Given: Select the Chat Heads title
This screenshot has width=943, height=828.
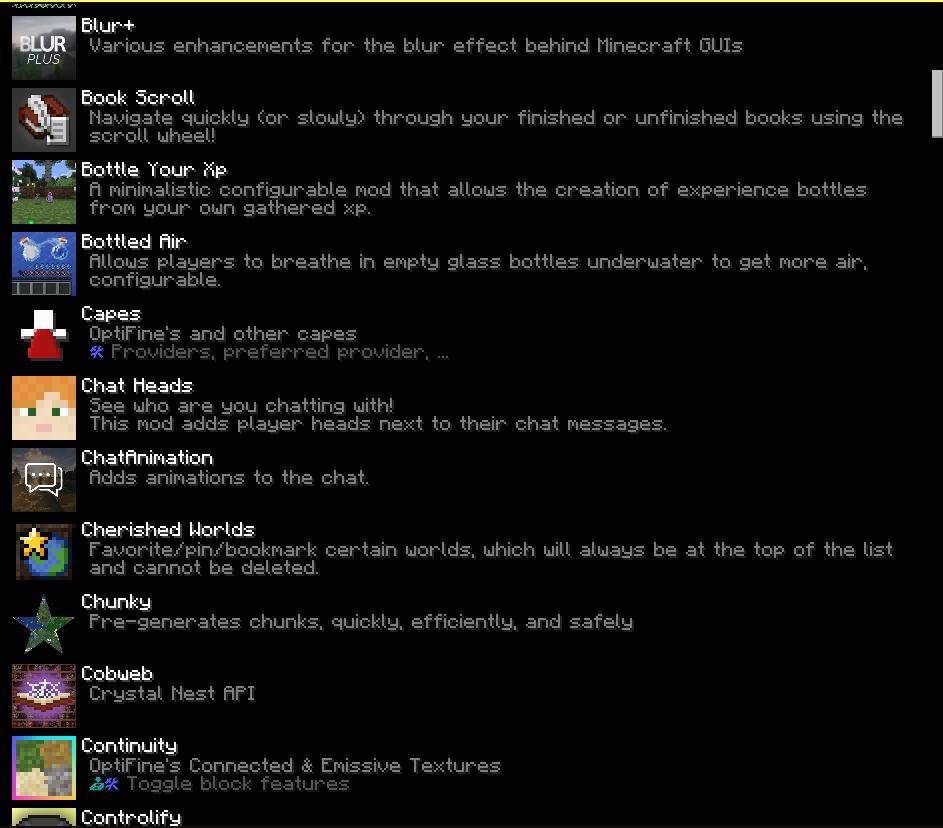Looking at the screenshot, I should tap(137, 385).
